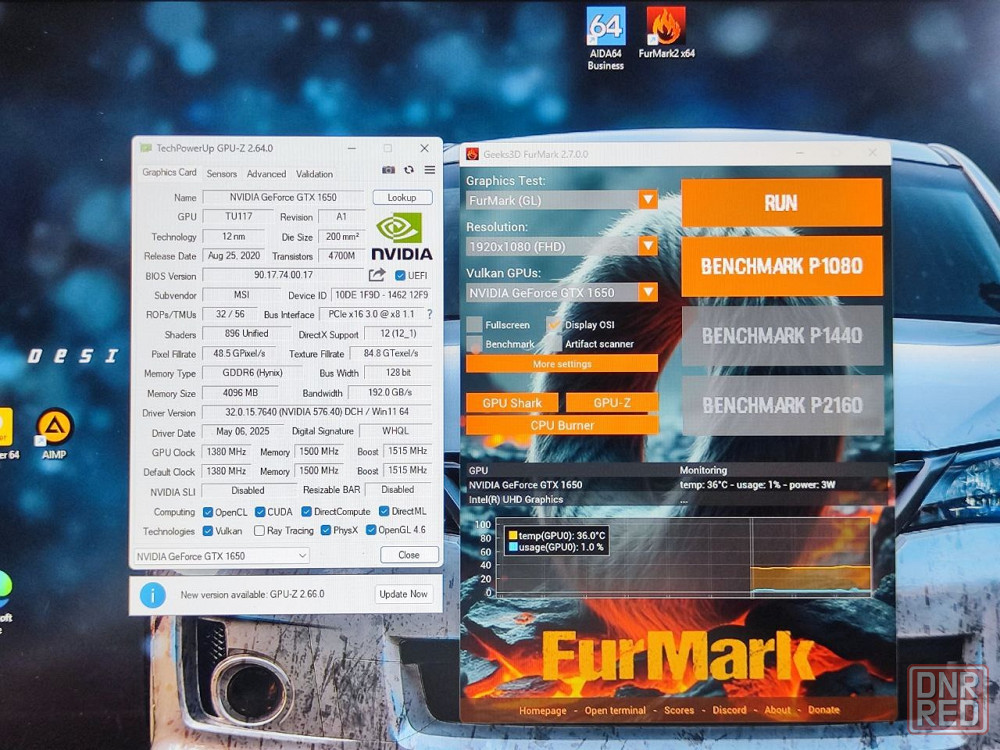Viewport: 1000px width, 750px height.
Task: Select NVIDIA GeForce GTX 1650 monitoring row
Action: click(x=677, y=485)
